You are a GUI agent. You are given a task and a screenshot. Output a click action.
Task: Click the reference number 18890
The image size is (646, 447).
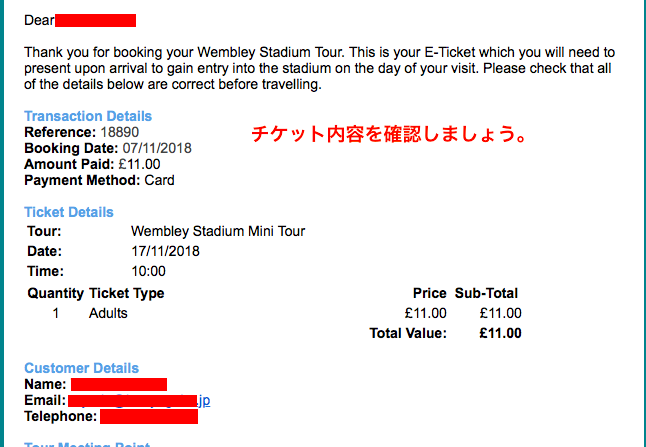point(117,132)
